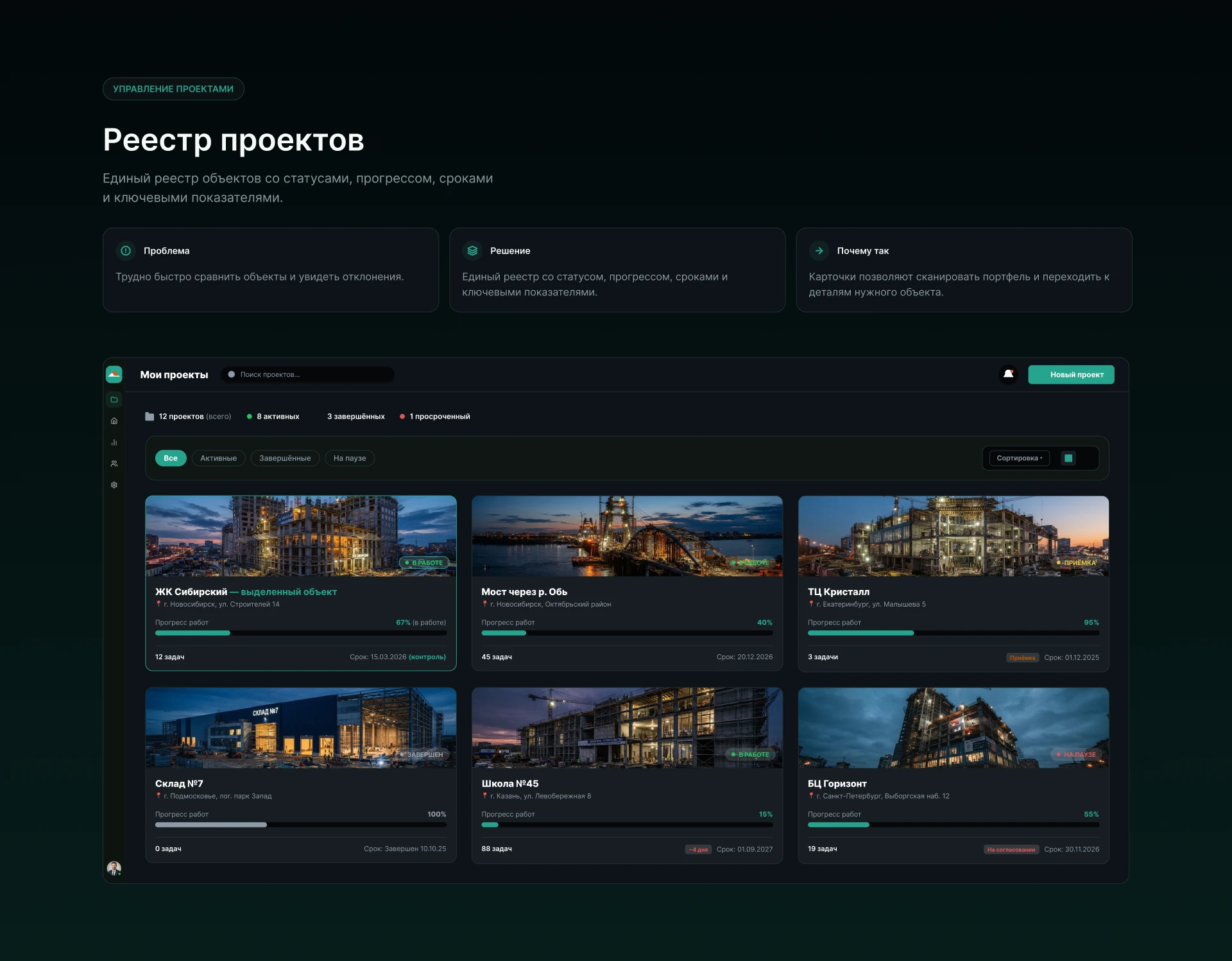Open the team users icon in the sidebar
Image resolution: width=1232 pixels, height=961 pixels.
(114, 463)
